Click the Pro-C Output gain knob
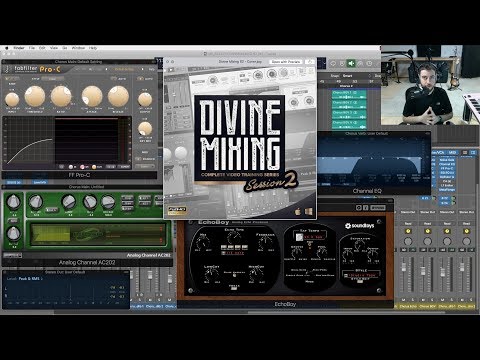Image resolution: width=480 pixels, height=360 pixels. point(145,100)
